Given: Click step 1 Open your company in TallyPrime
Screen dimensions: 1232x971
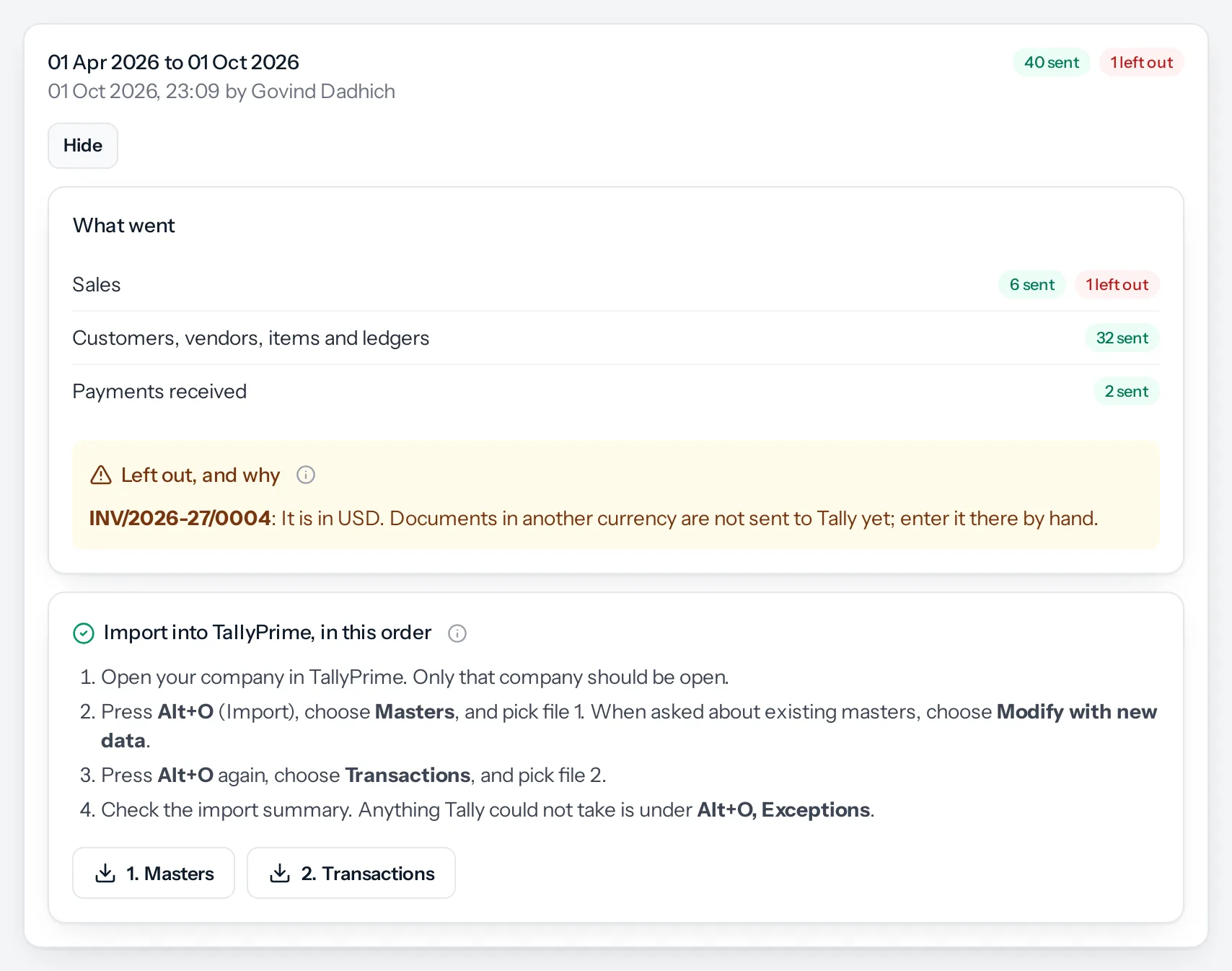Looking at the screenshot, I should (415, 677).
